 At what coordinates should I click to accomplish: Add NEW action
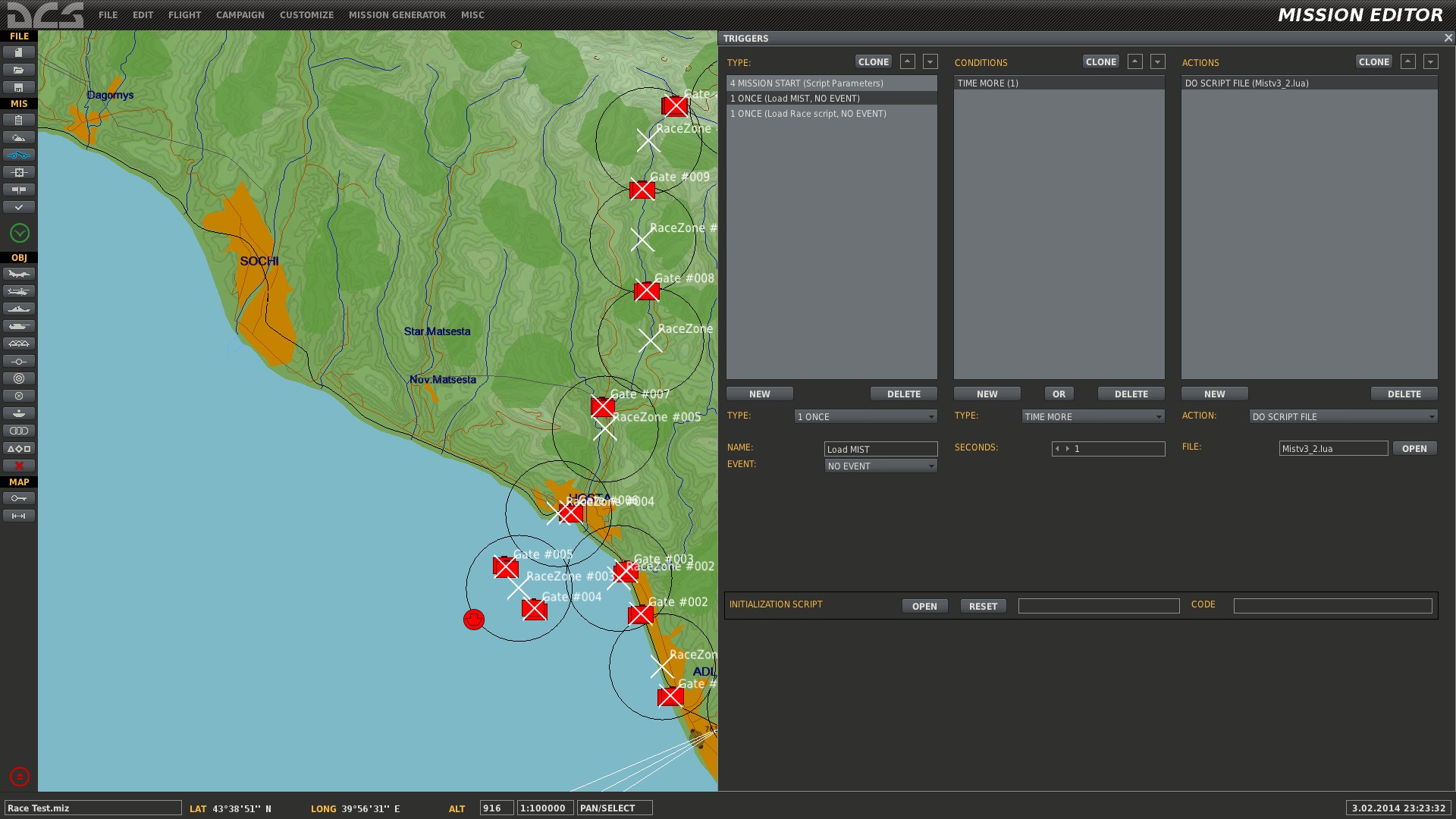tap(1215, 394)
